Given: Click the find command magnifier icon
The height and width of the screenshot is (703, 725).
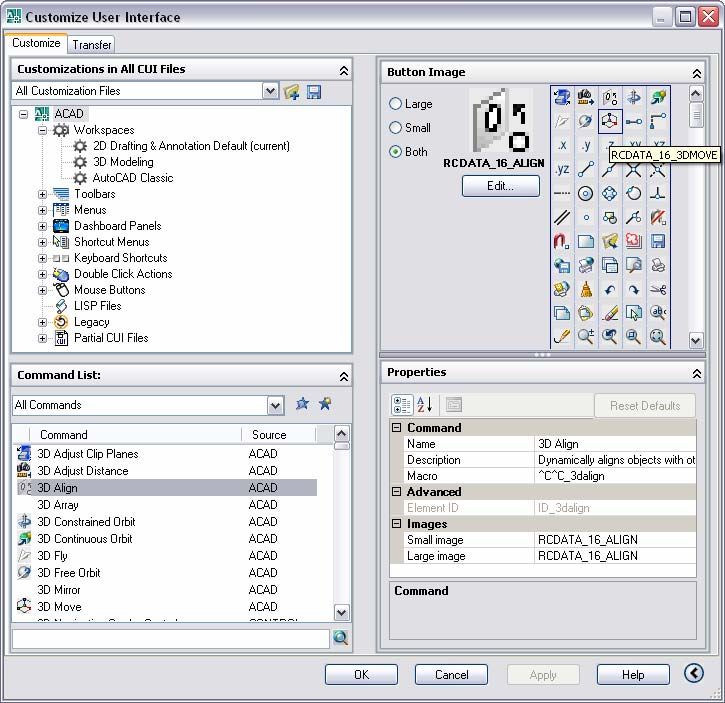Looking at the screenshot, I should (341, 638).
